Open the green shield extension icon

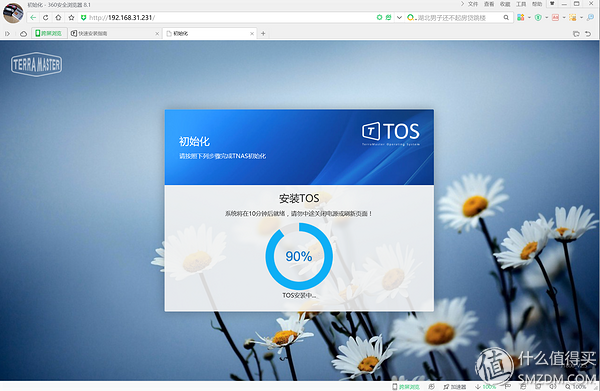538,18
